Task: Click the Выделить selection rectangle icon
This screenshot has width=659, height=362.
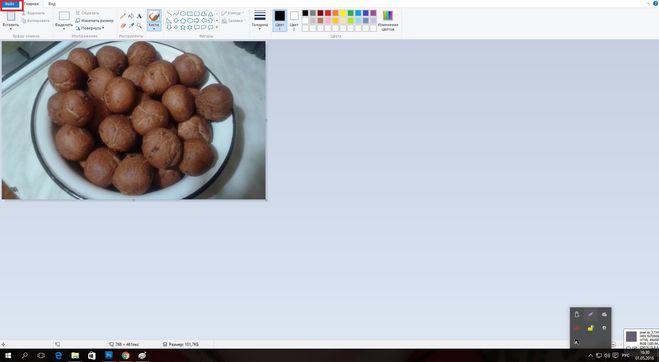Action: point(64,16)
